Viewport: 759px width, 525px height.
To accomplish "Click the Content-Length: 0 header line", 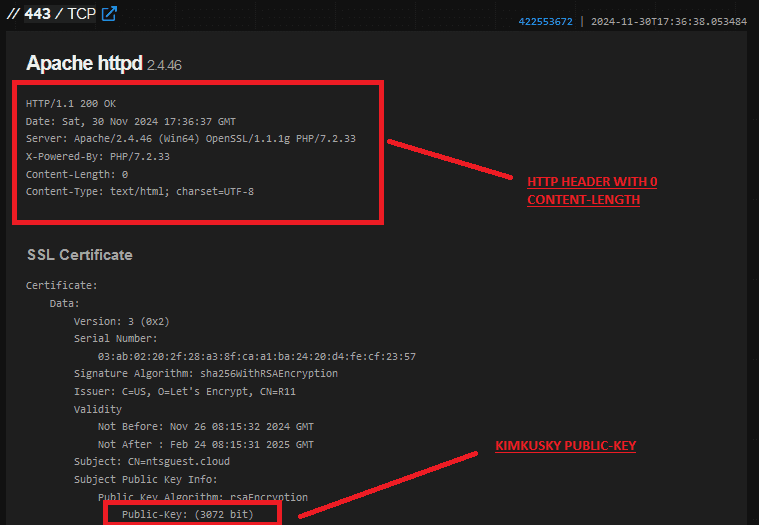I will (x=77, y=174).
